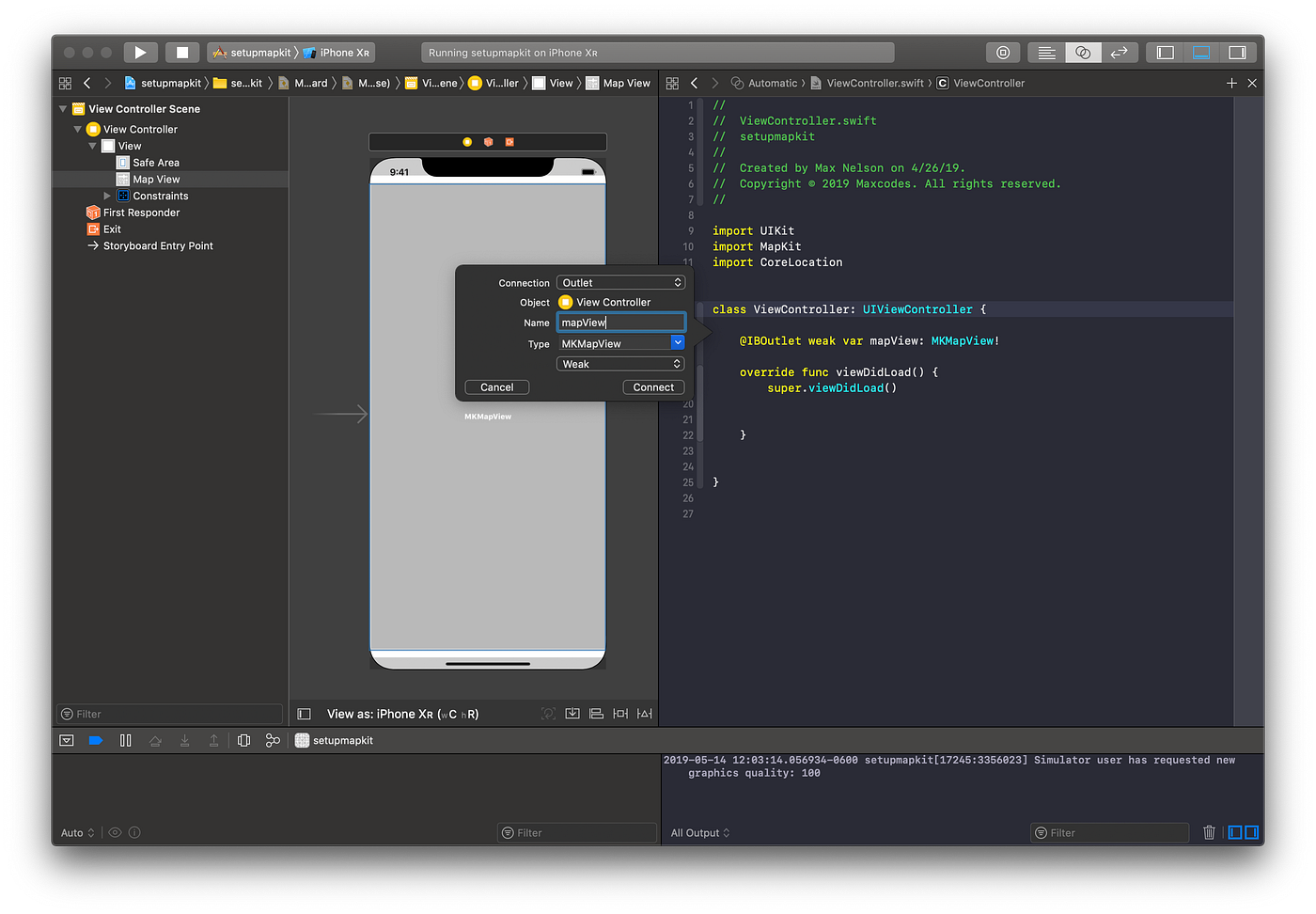Open the Add New Constraints pin menu
Screen dimensions: 1316x914
point(620,714)
